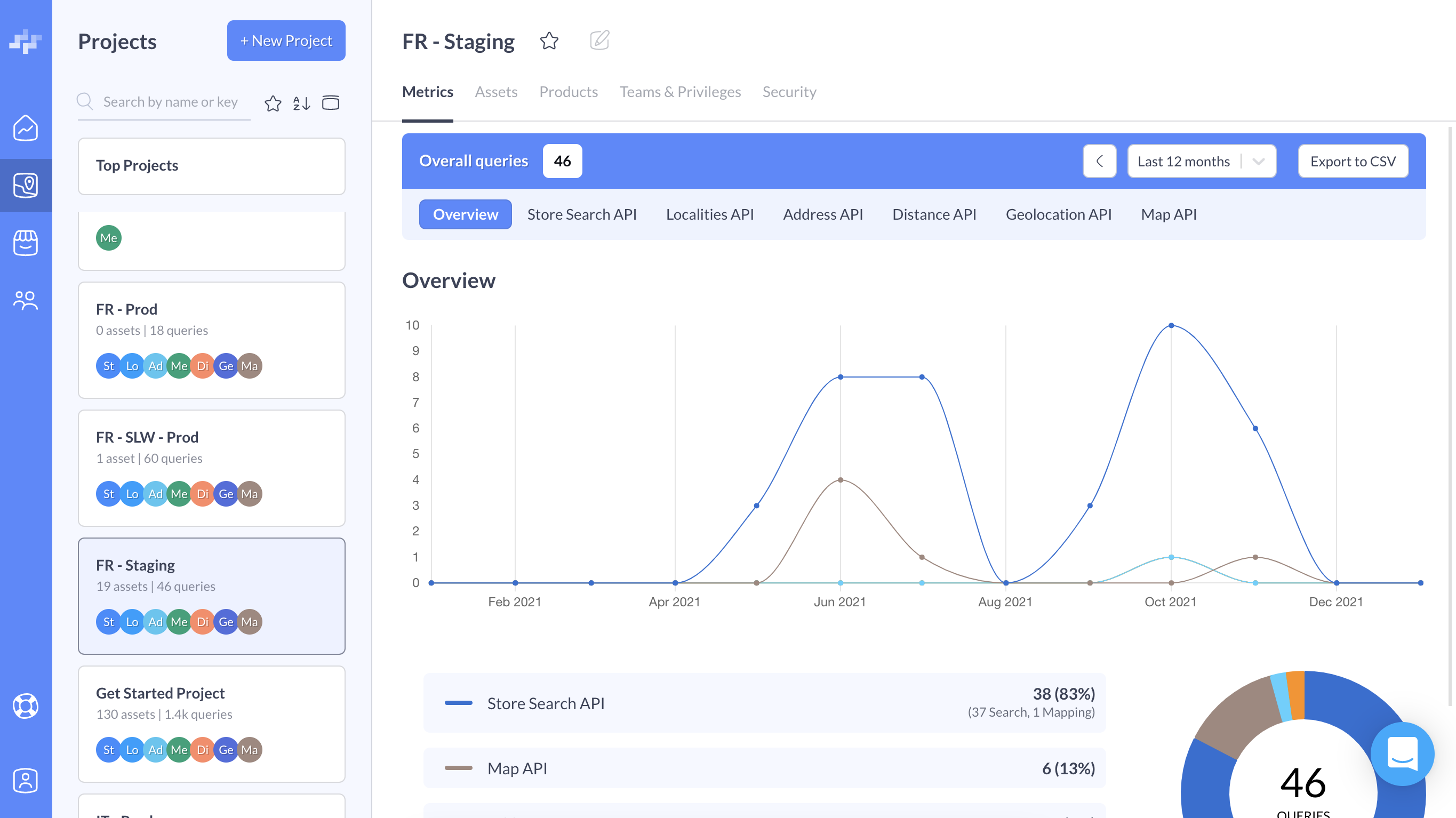Click the lifebuoy support icon in sidebar
Image resolution: width=1456 pixels, height=818 pixels.
click(26, 706)
